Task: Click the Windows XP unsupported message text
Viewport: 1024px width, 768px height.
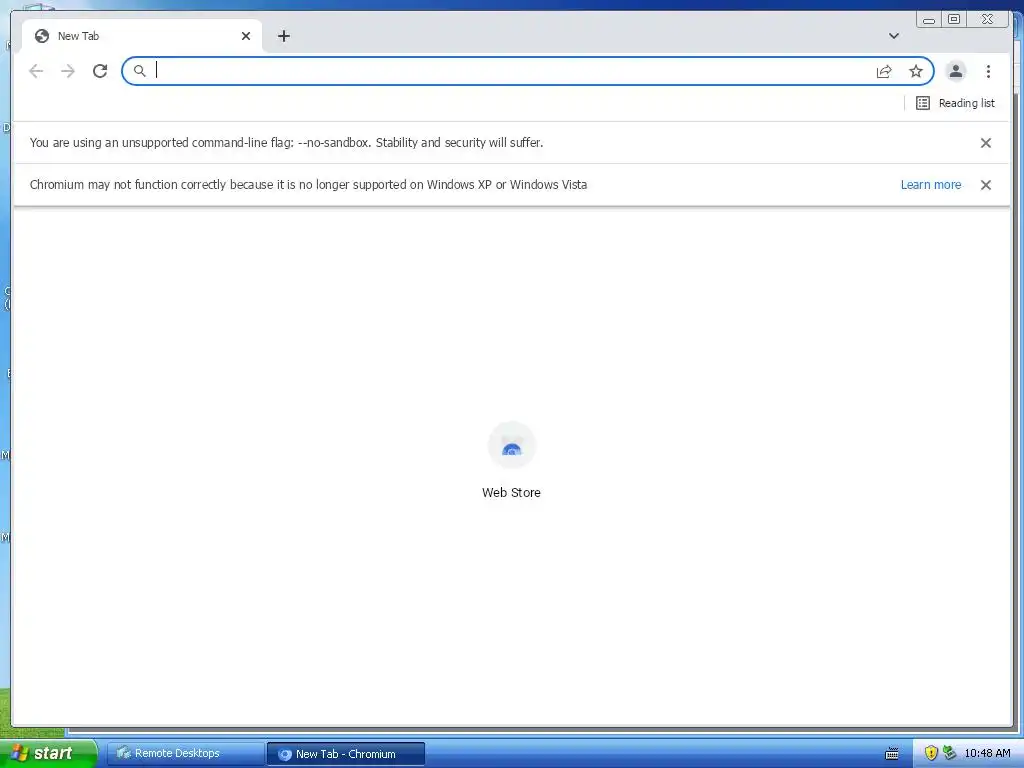Action: click(x=308, y=185)
